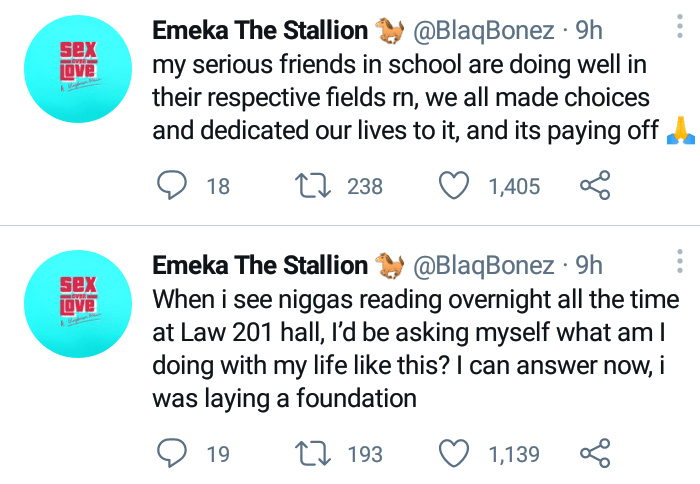The width and height of the screenshot is (700, 484).
Task: Reply to the first tweet about serious friends
Action: click(171, 185)
